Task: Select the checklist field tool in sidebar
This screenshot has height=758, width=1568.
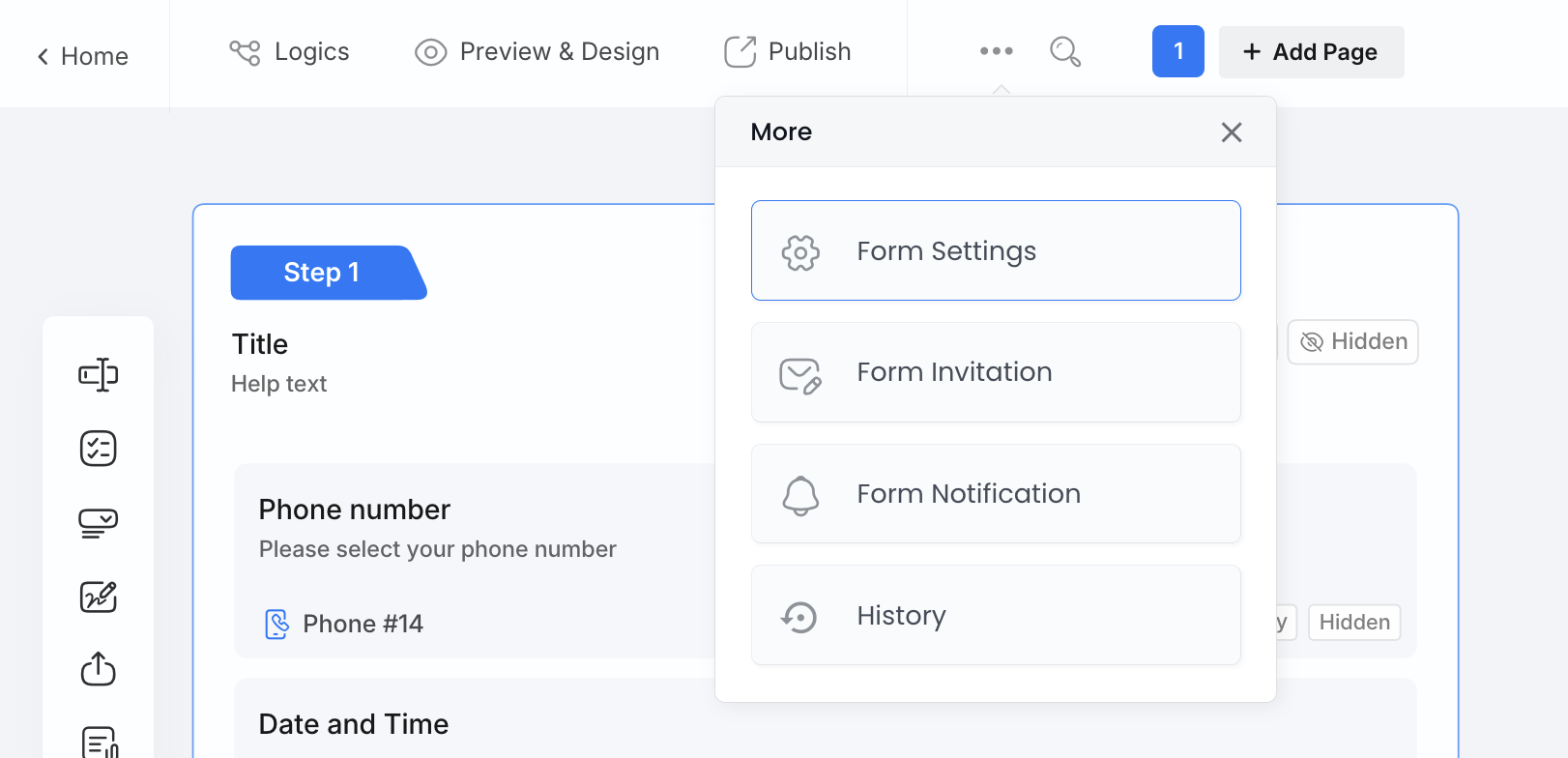Action: point(98,449)
